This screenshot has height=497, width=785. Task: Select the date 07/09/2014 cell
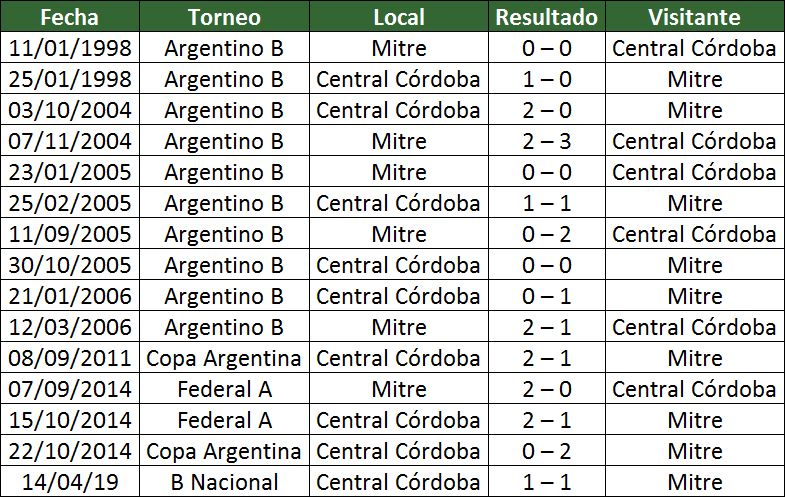pyautogui.click(x=69, y=389)
